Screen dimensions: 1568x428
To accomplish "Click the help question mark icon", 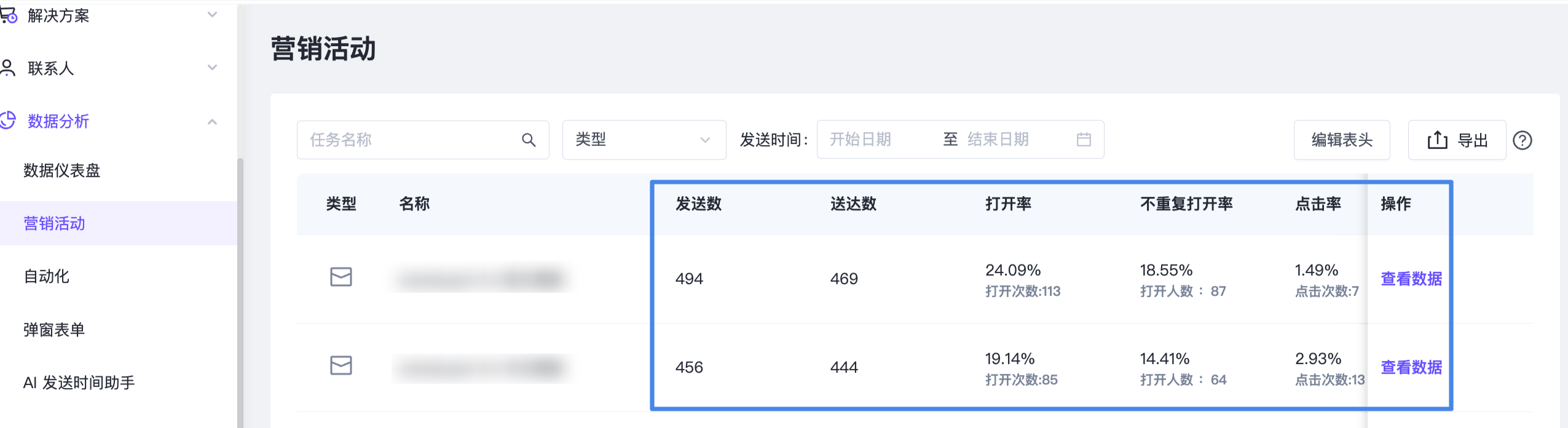I will (1522, 141).
